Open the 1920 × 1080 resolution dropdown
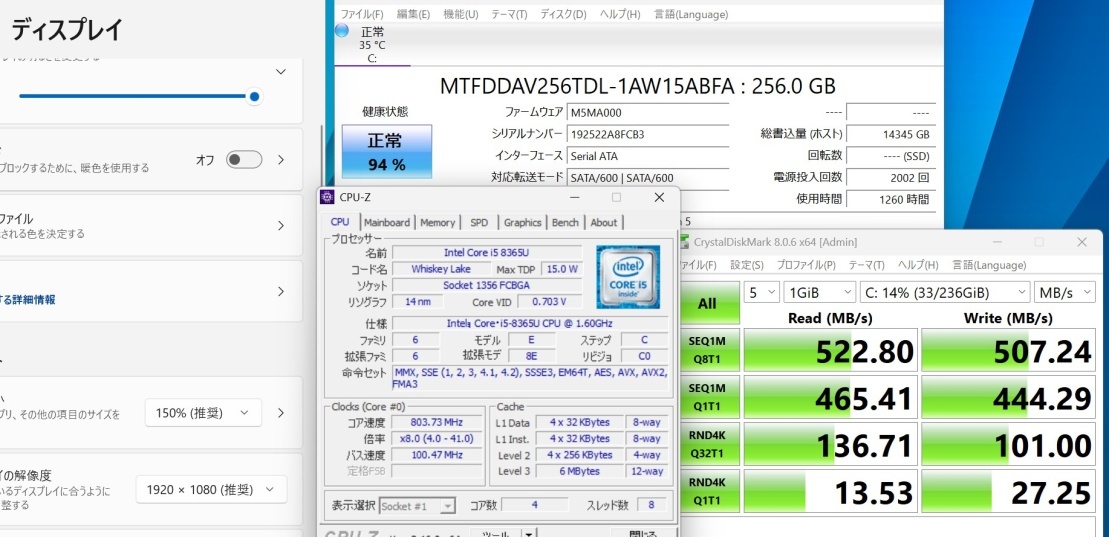The height and width of the screenshot is (537, 1109). coord(211,489)
